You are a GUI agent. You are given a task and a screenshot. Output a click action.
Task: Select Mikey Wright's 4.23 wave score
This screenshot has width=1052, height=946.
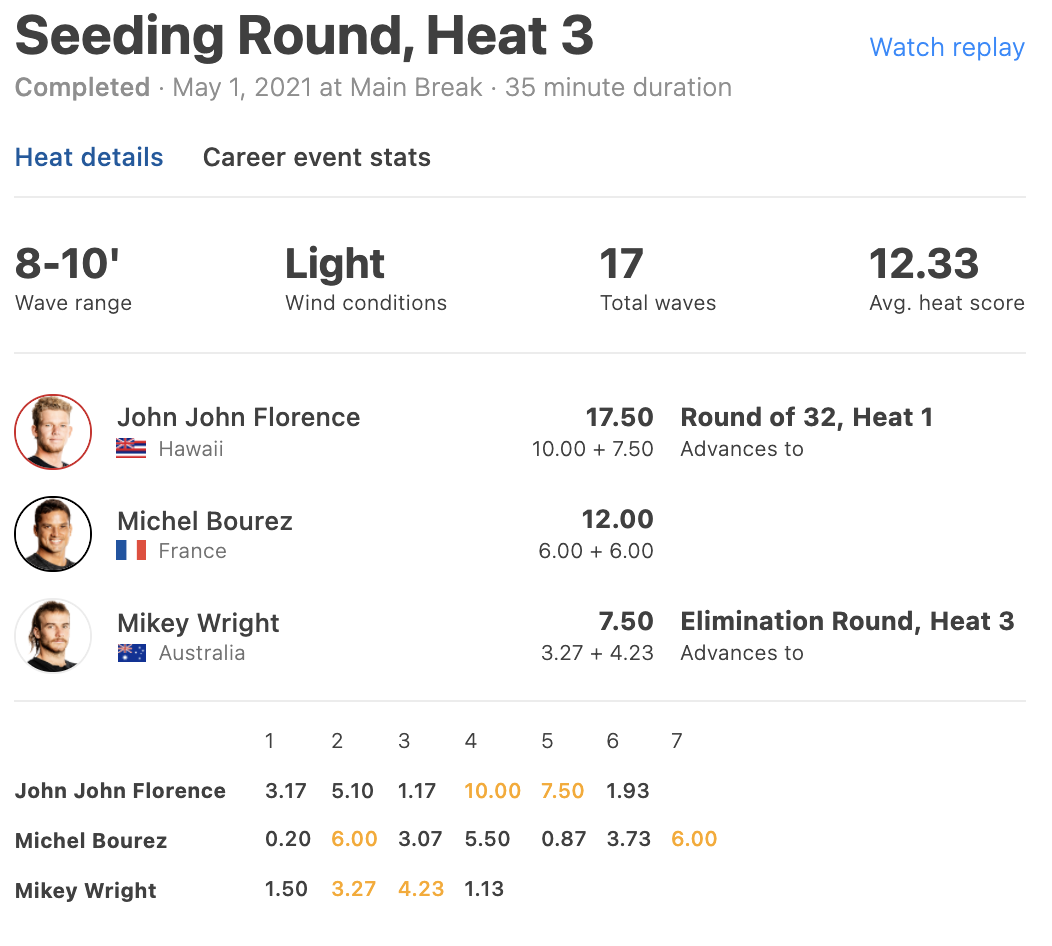tap(421, 889)
